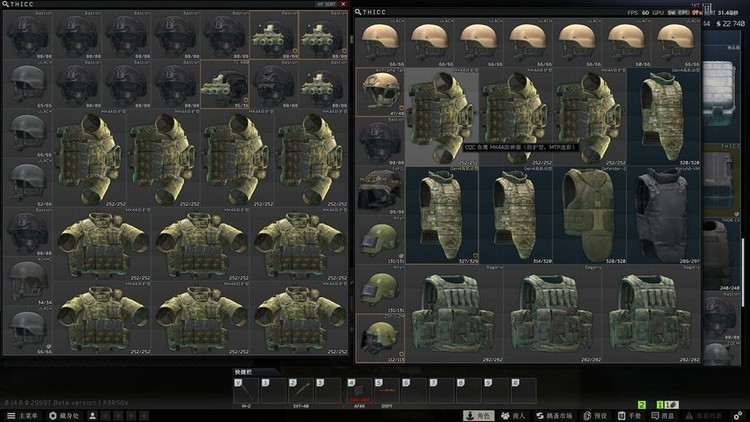Click the search icon of the right THICC window
Image resolution: width=750 pixels, height=422 pixels.
358,12
